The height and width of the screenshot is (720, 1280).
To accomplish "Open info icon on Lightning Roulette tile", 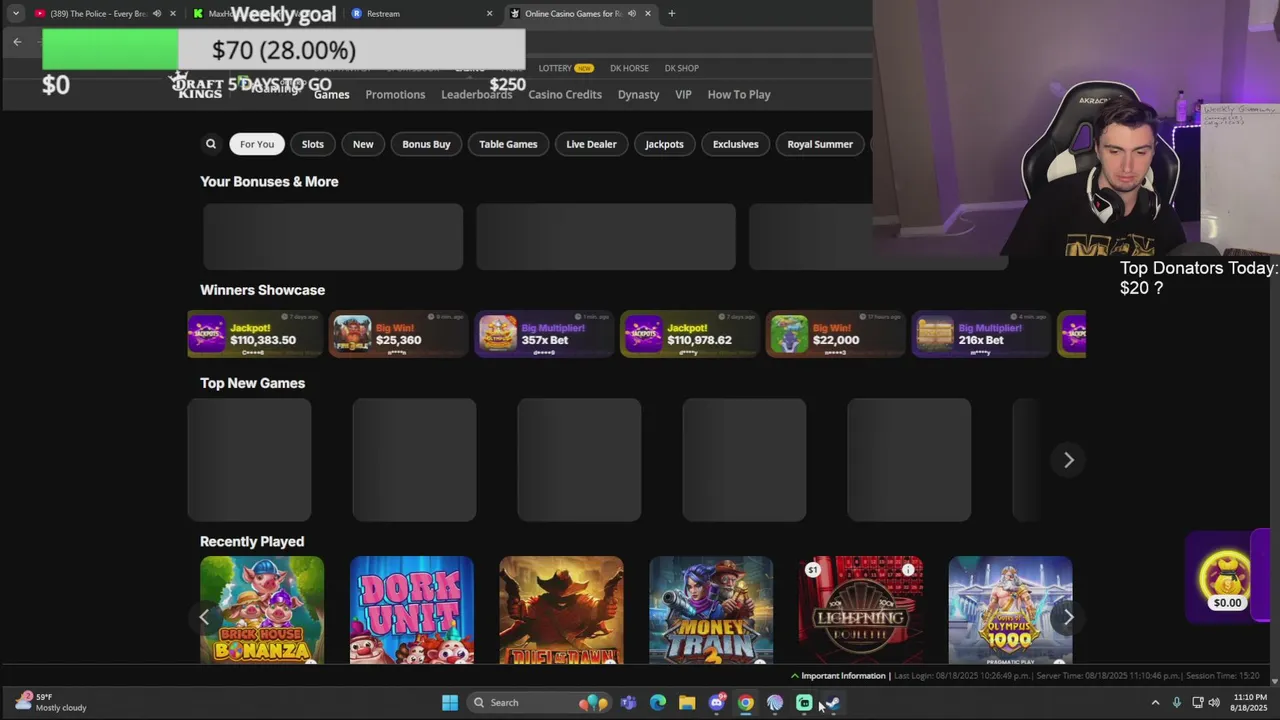I will point(908,570).
